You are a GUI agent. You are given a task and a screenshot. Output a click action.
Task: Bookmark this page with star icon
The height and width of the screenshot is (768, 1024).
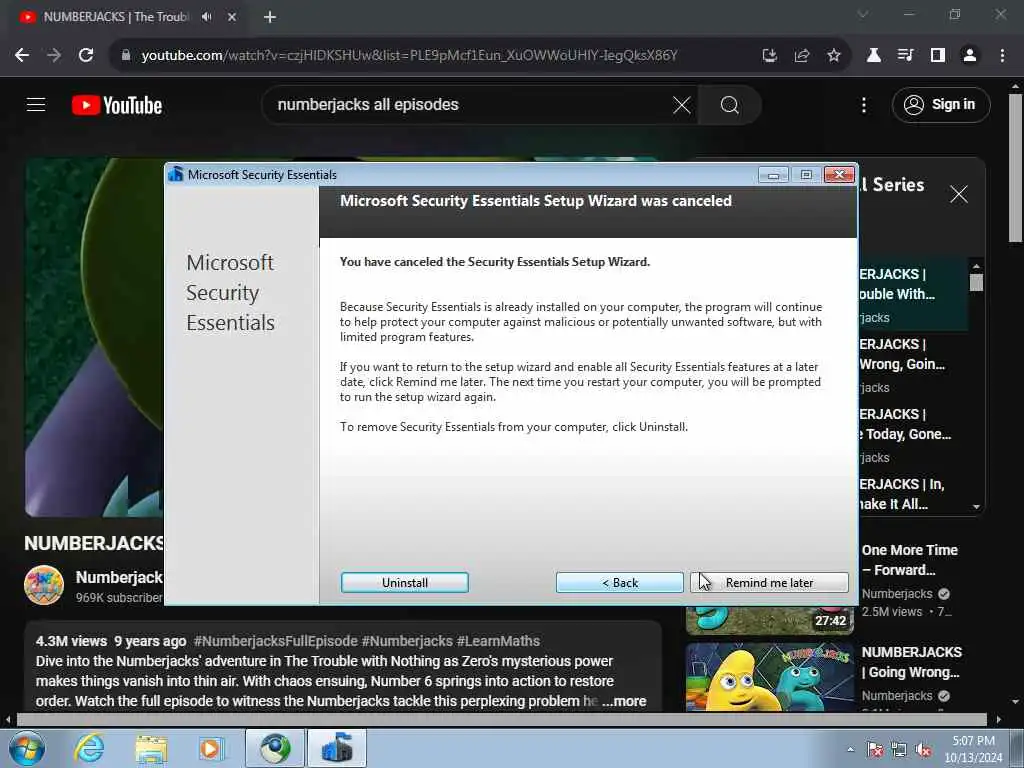click(x=833, y=56)
